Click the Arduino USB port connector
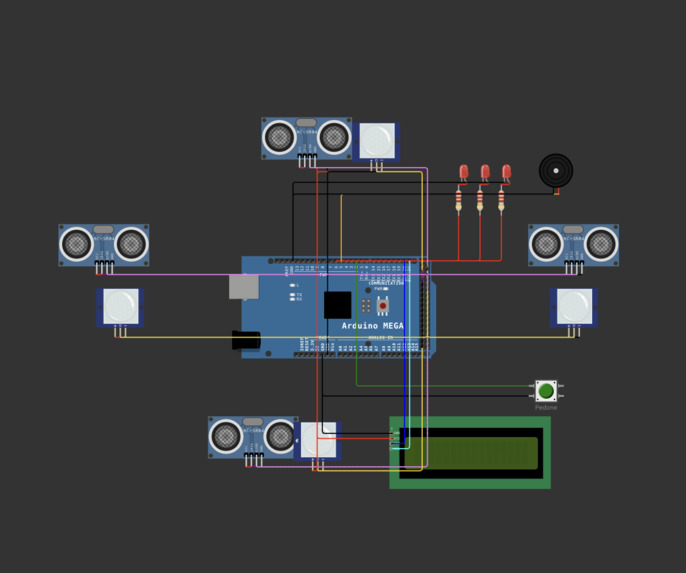The height and width of the screenshot is (573, 686). click(x=244, y=287)
